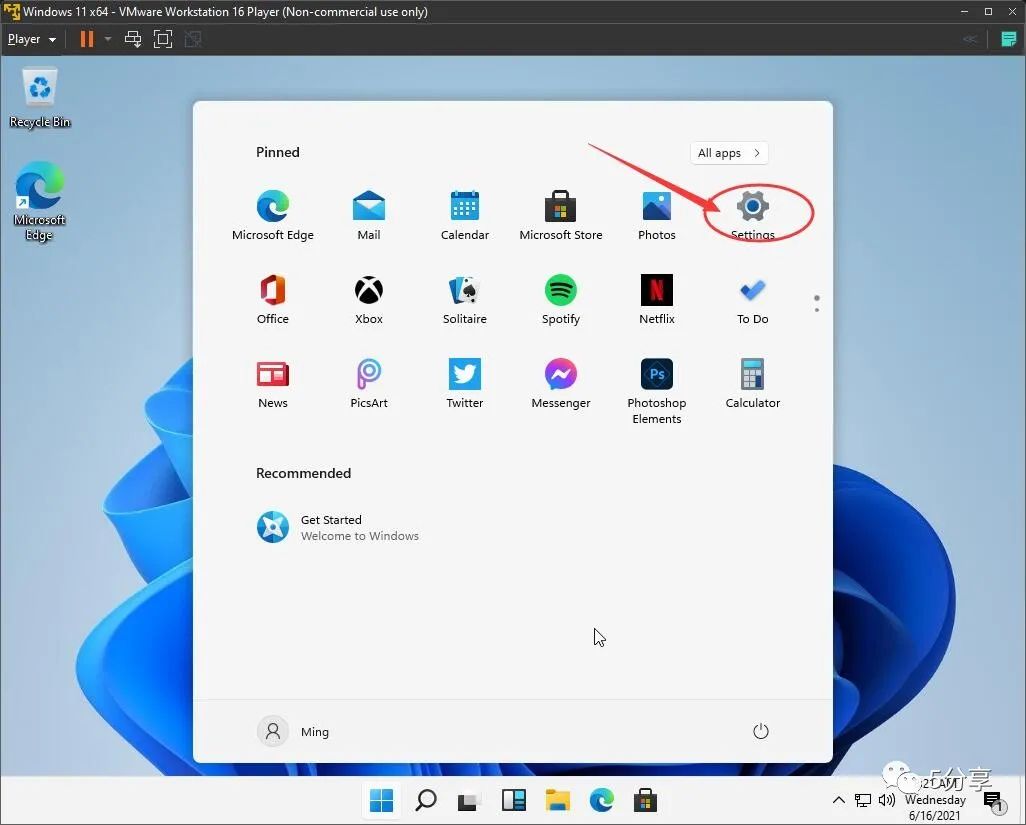Launch the Office app

[273, 300]
